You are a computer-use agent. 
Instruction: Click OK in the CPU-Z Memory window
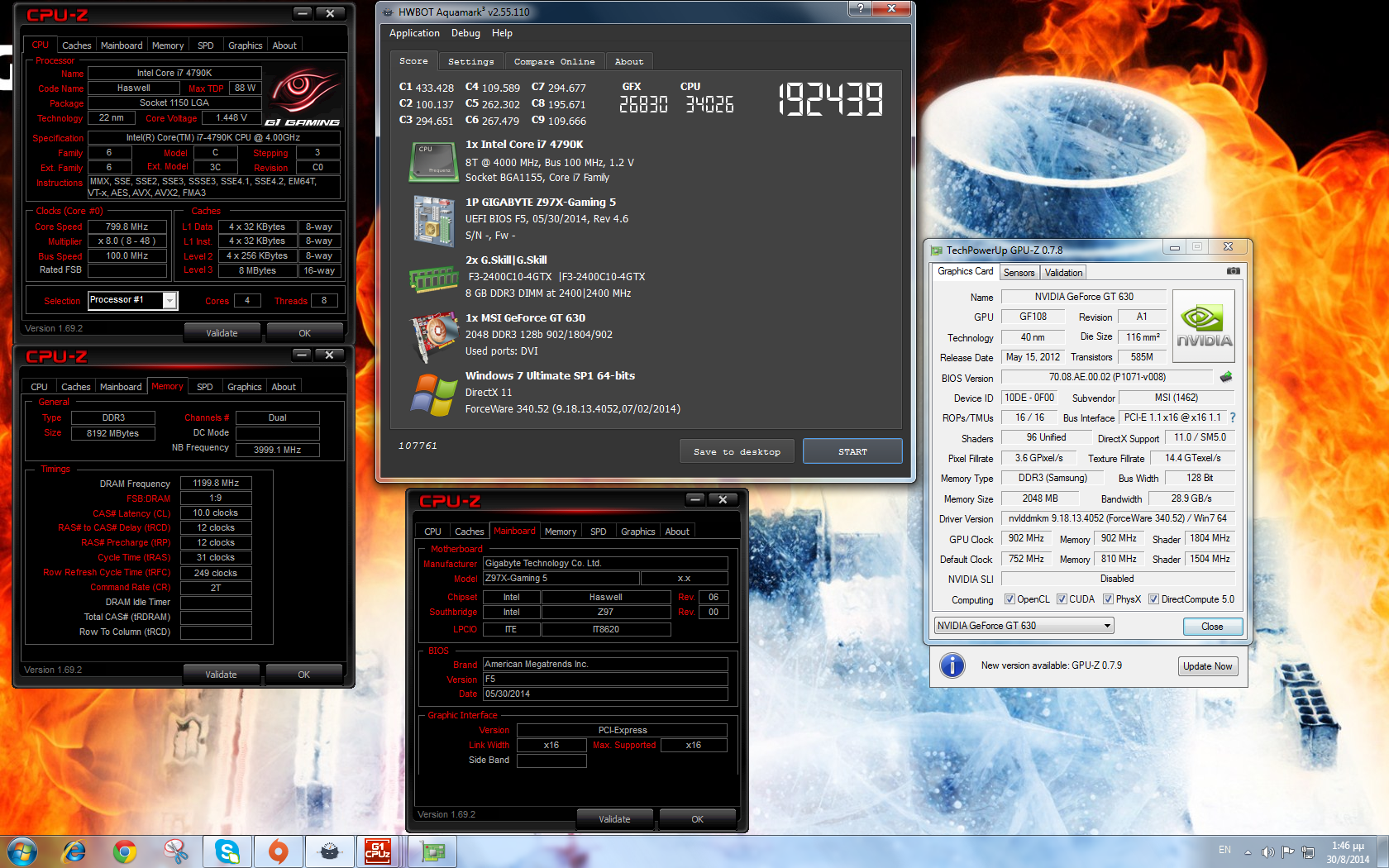[303, 675]
